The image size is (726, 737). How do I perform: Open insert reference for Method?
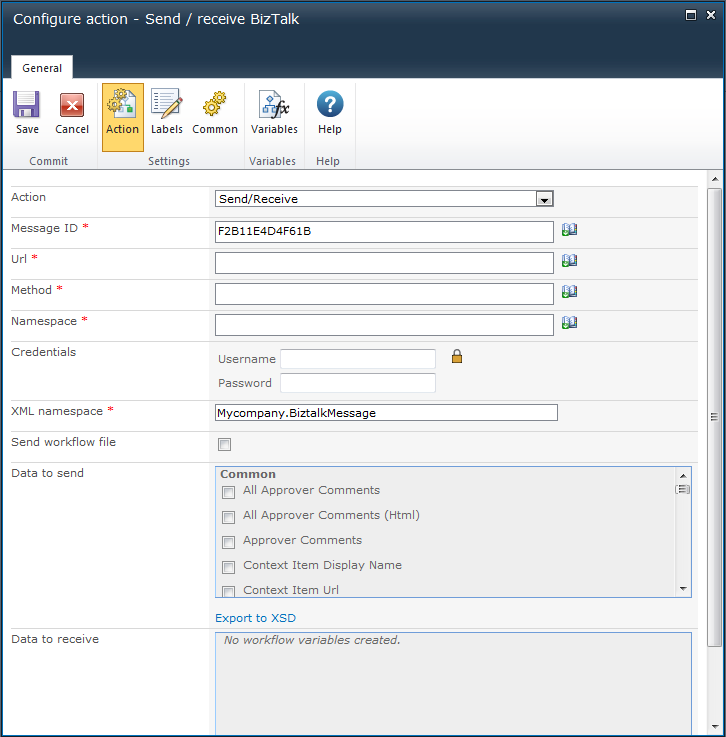click(570, 292)
